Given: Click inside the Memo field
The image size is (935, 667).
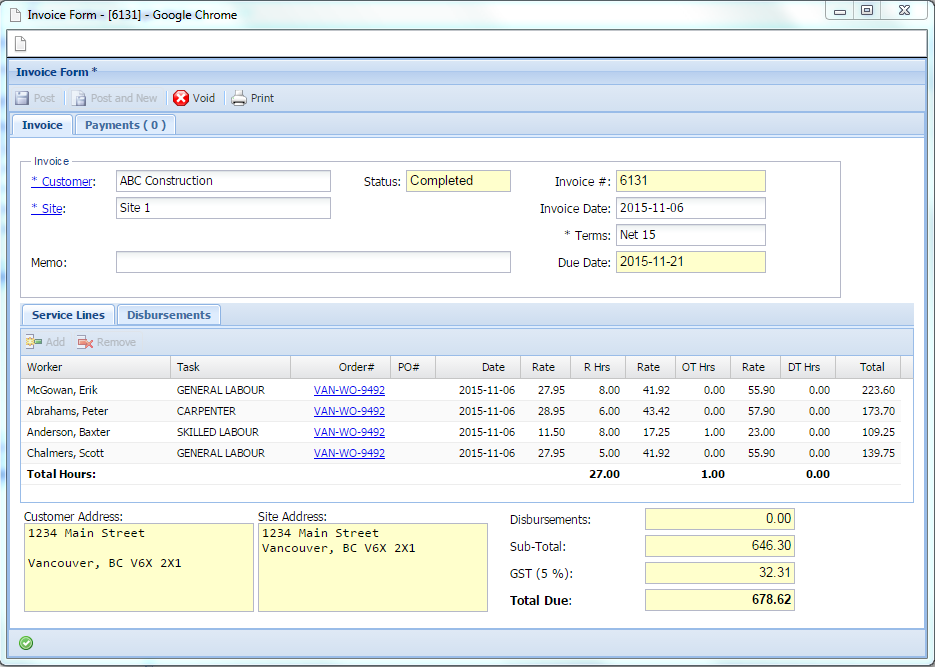Looking at the screenshot, I should pyautogui.click(x=313, y=261).
